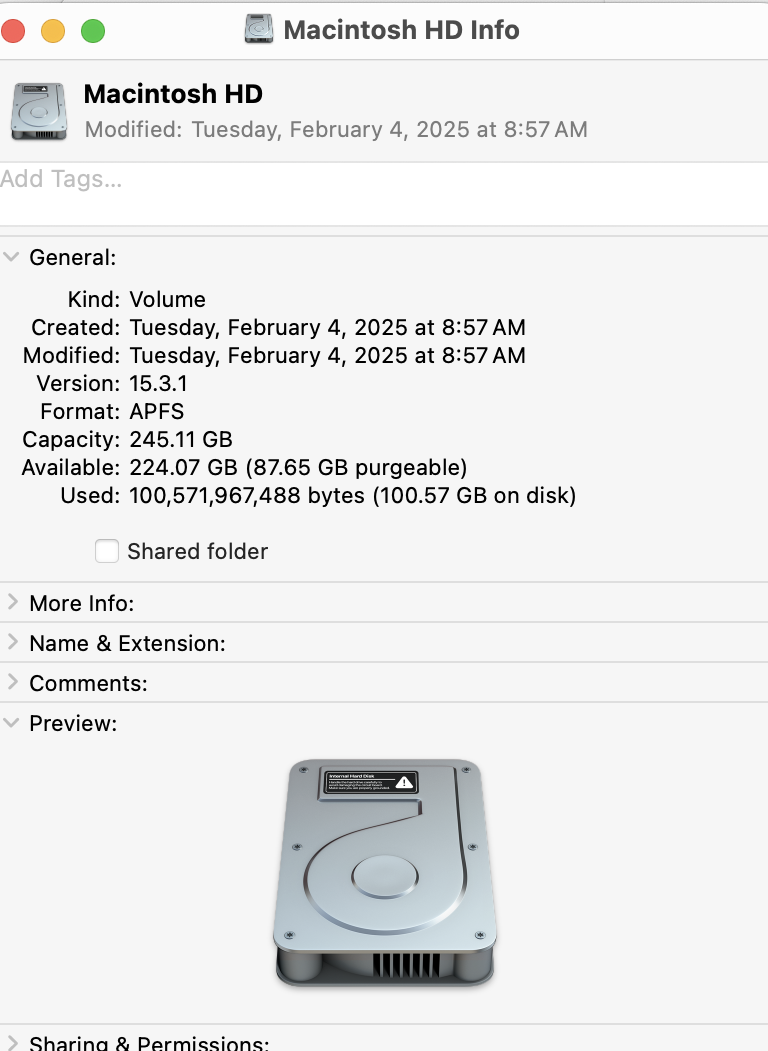Screen dimensions: 768x1051
Task: Click the Macintosh HD name in header
Action: point(173,94)
